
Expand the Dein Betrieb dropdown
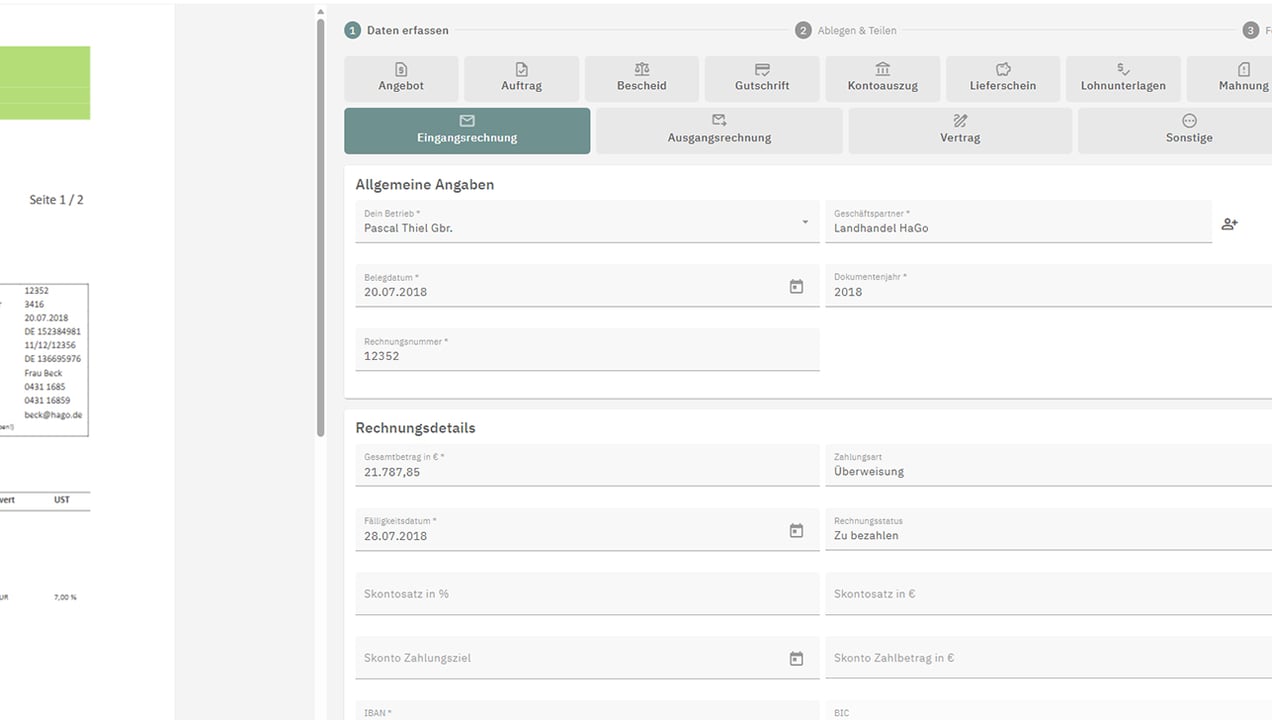[x=804, y=222]
